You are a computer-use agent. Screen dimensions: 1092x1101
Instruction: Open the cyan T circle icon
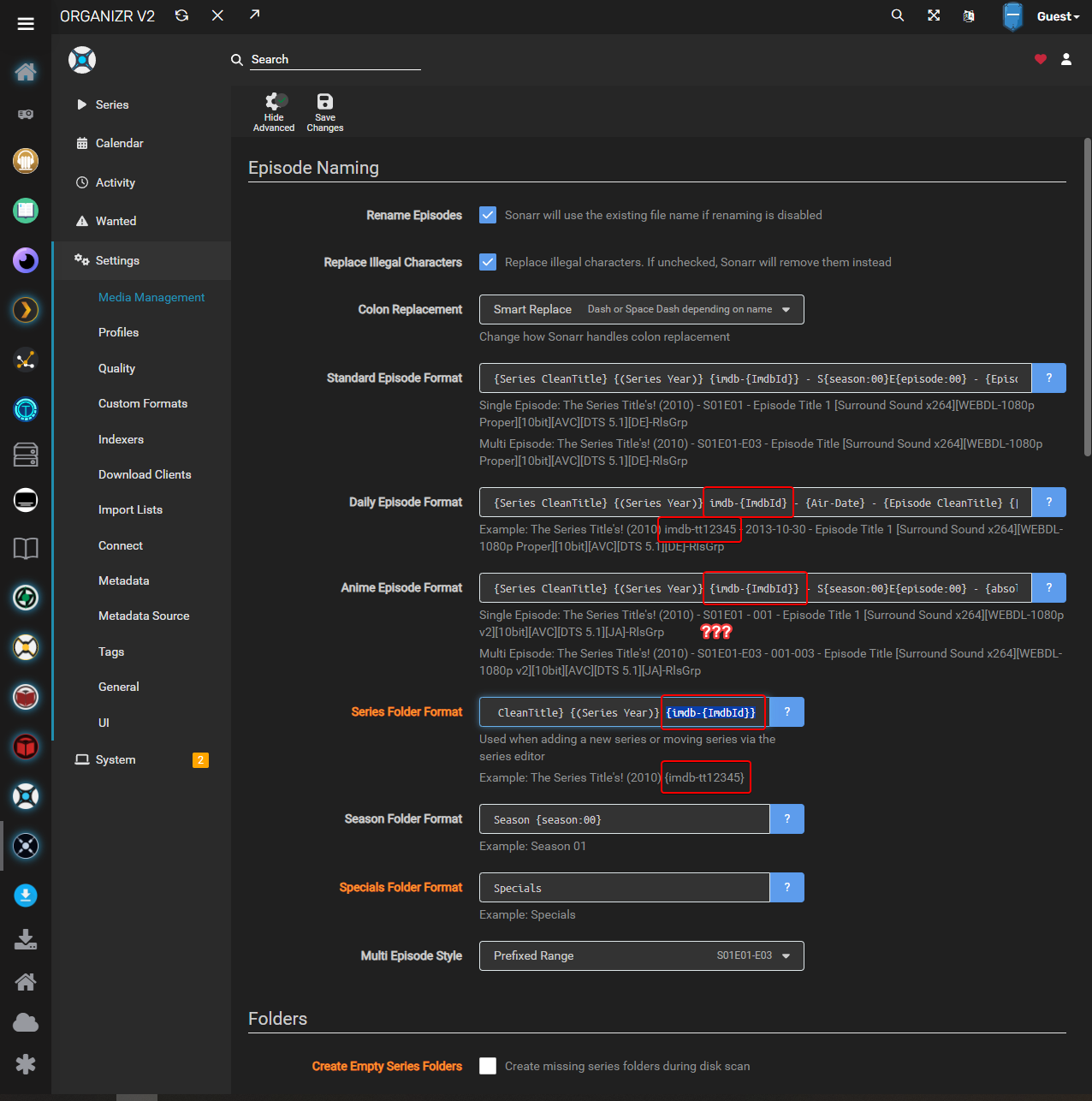coord(26,409)
